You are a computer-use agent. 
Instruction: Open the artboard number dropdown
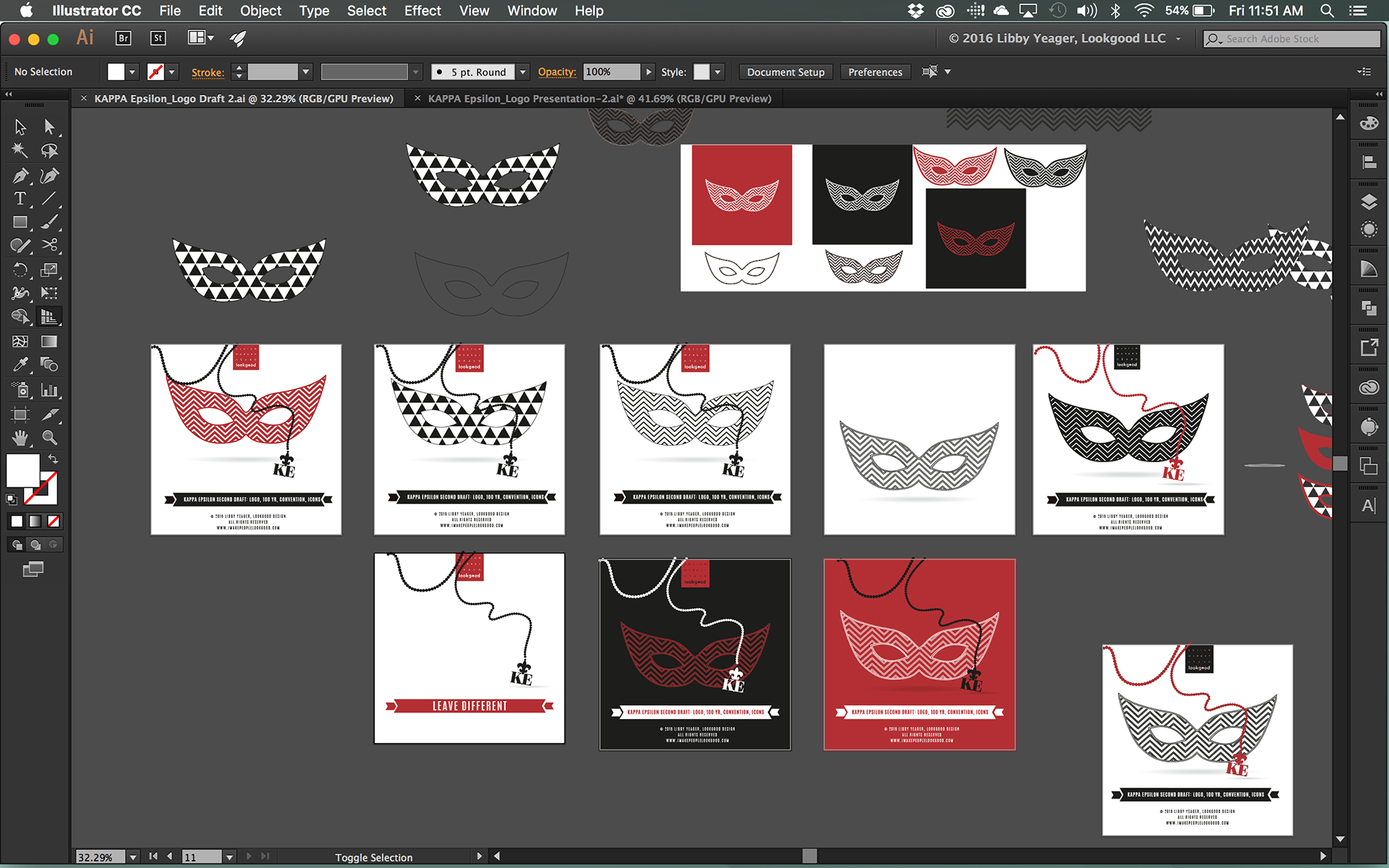pos(229,857)
